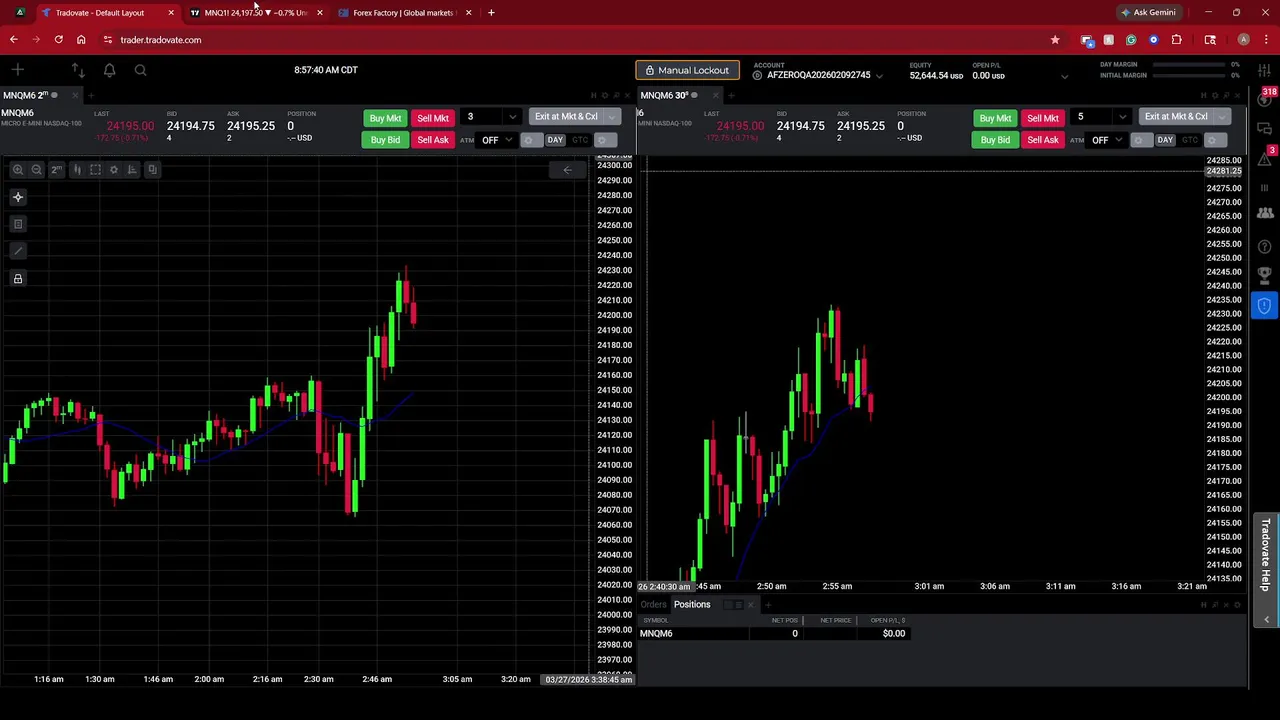Open the alerts bell icon

pyautogui.click(x=109, y=70)
